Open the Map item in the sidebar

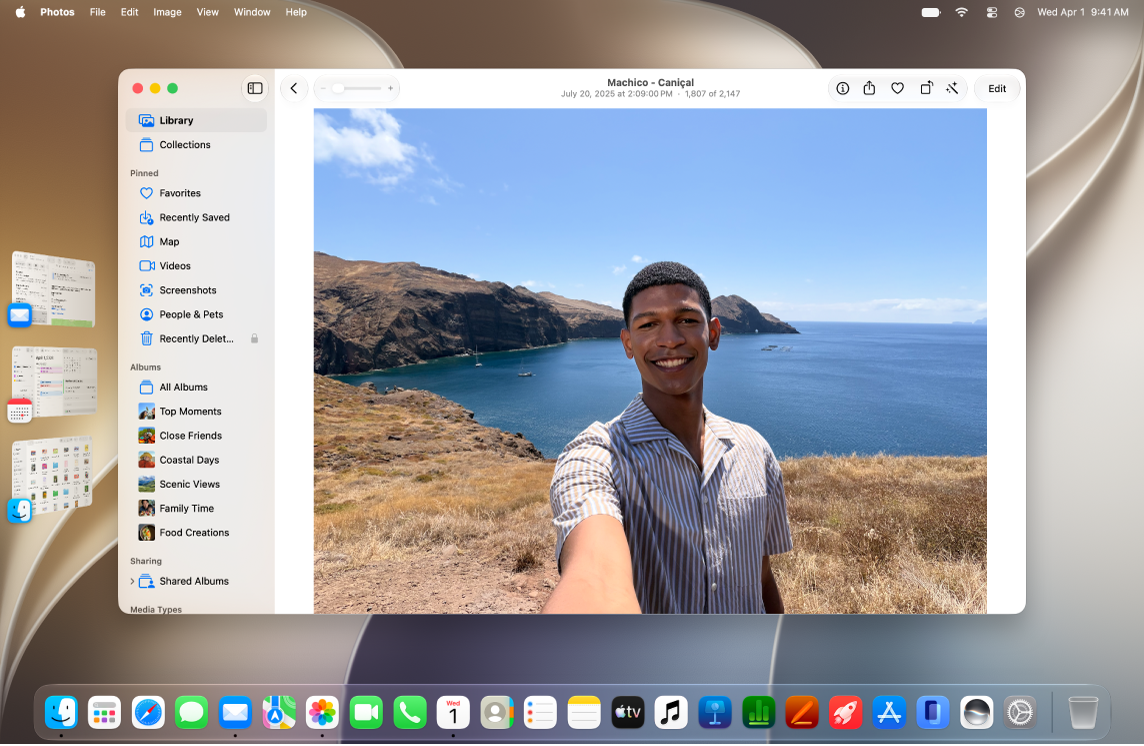(196, 242)
